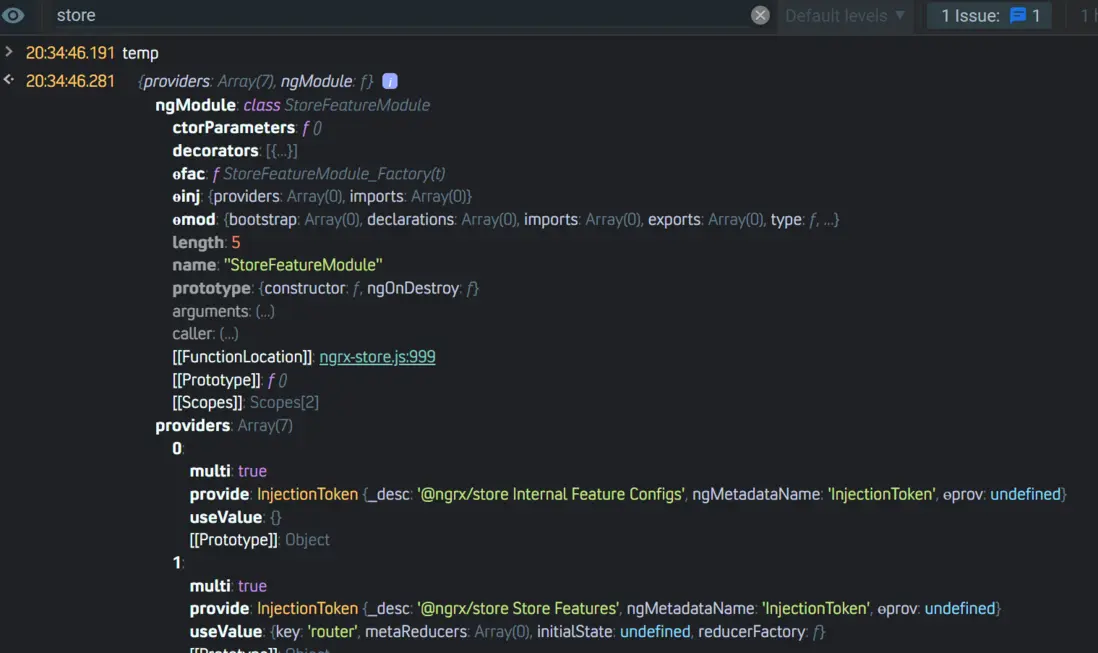Collapse the providers object result arrow
Image resolution: width=1098 pixels, height=653 pixels.
tap(9, 80)
